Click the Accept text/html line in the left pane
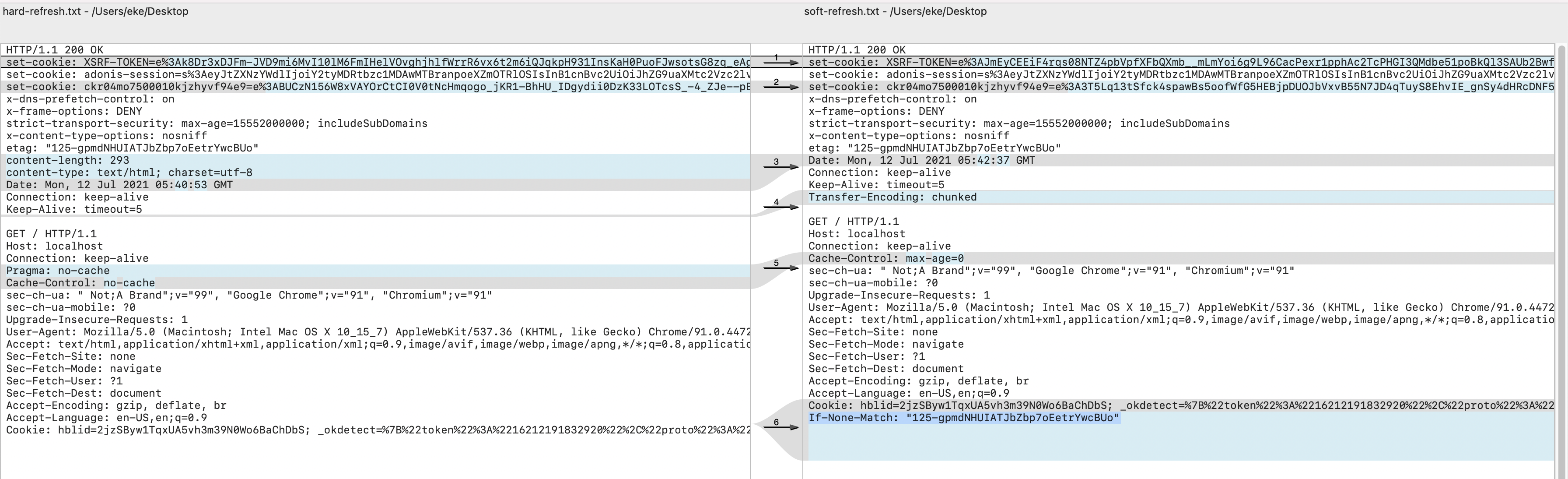The width and height of the screenshot is (1568, 479). point(378,344)
